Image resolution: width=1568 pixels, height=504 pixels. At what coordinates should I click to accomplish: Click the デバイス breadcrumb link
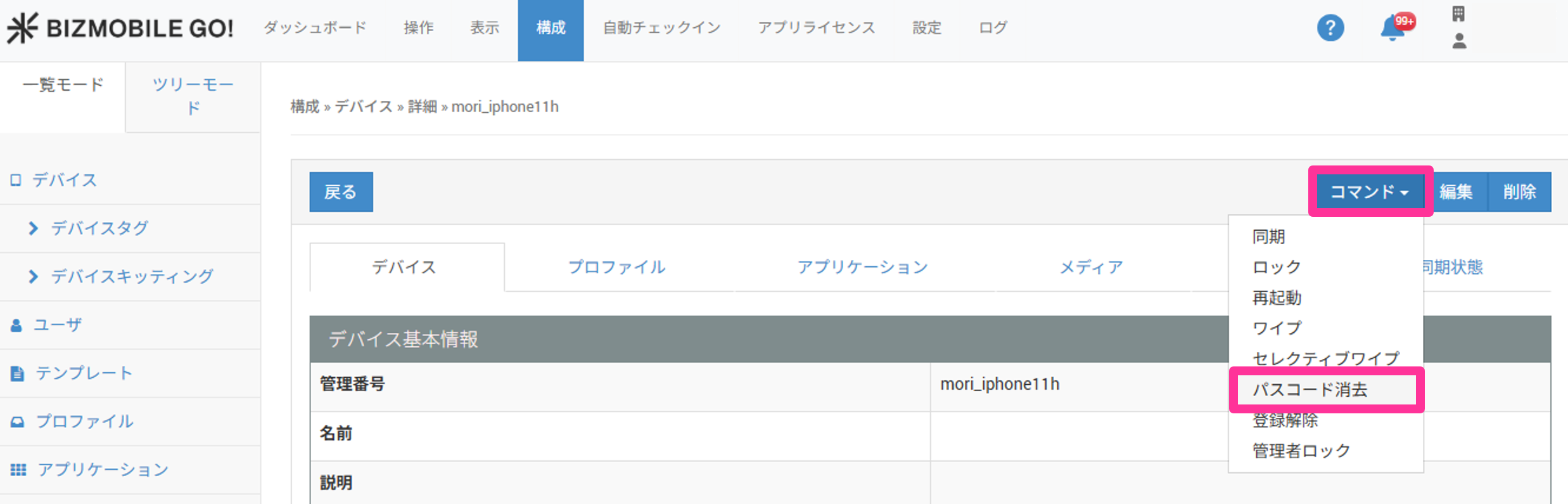pyautogui.click(x=363, y=107)
